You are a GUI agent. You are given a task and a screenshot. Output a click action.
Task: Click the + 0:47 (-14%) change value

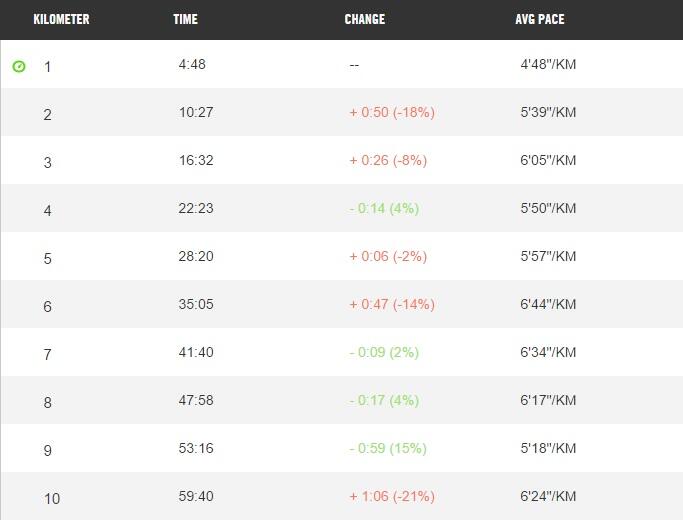coord(391,304)
